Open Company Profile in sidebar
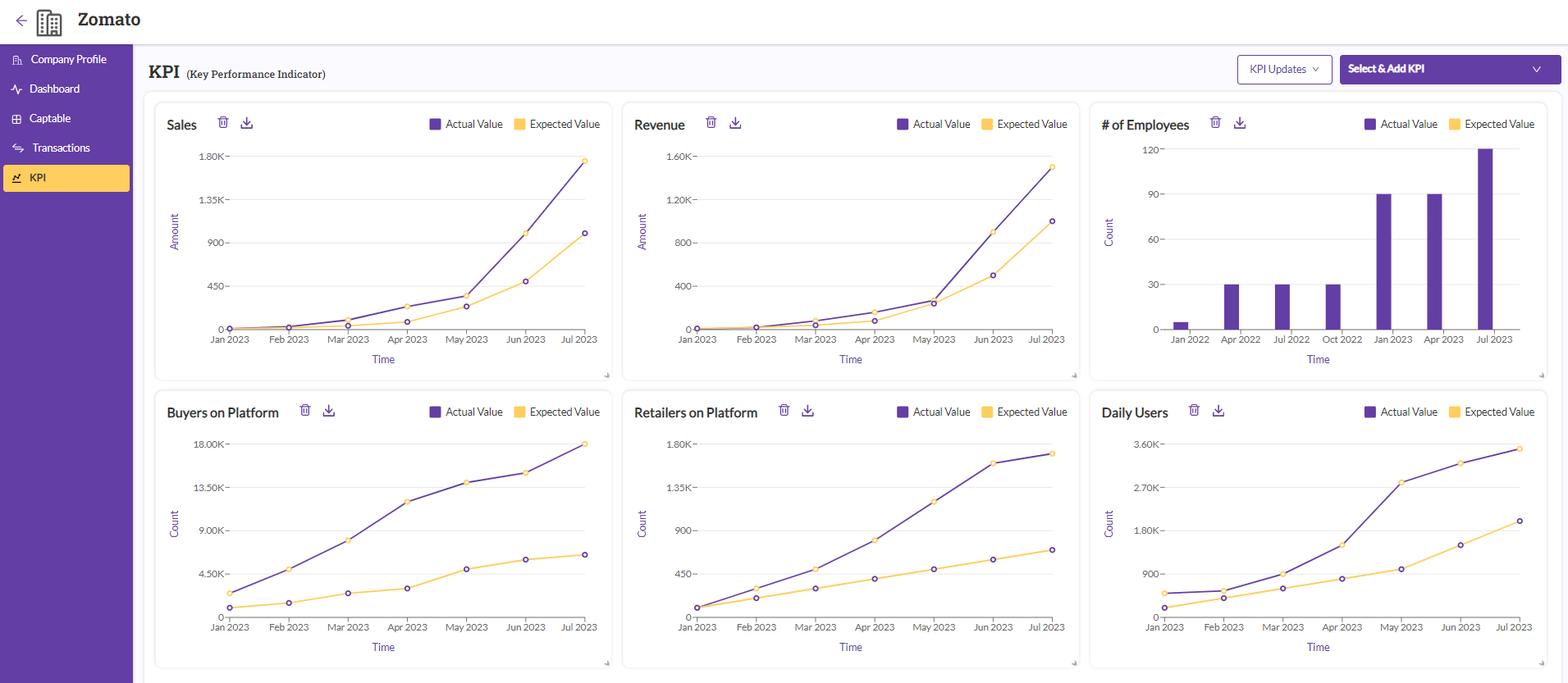The height and width of the screenshot is (683, 1568). 68,60
